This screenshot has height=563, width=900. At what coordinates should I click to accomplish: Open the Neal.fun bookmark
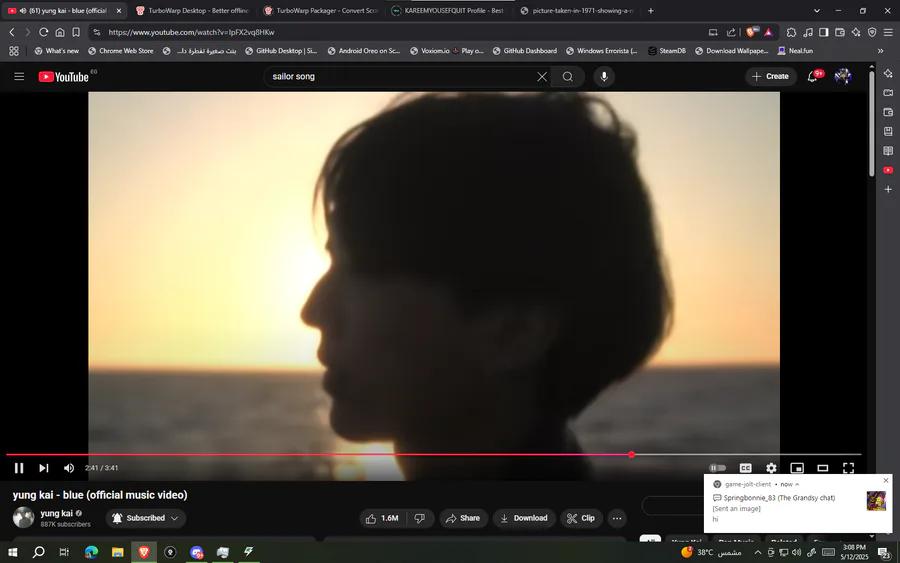[x=795, y=51]
